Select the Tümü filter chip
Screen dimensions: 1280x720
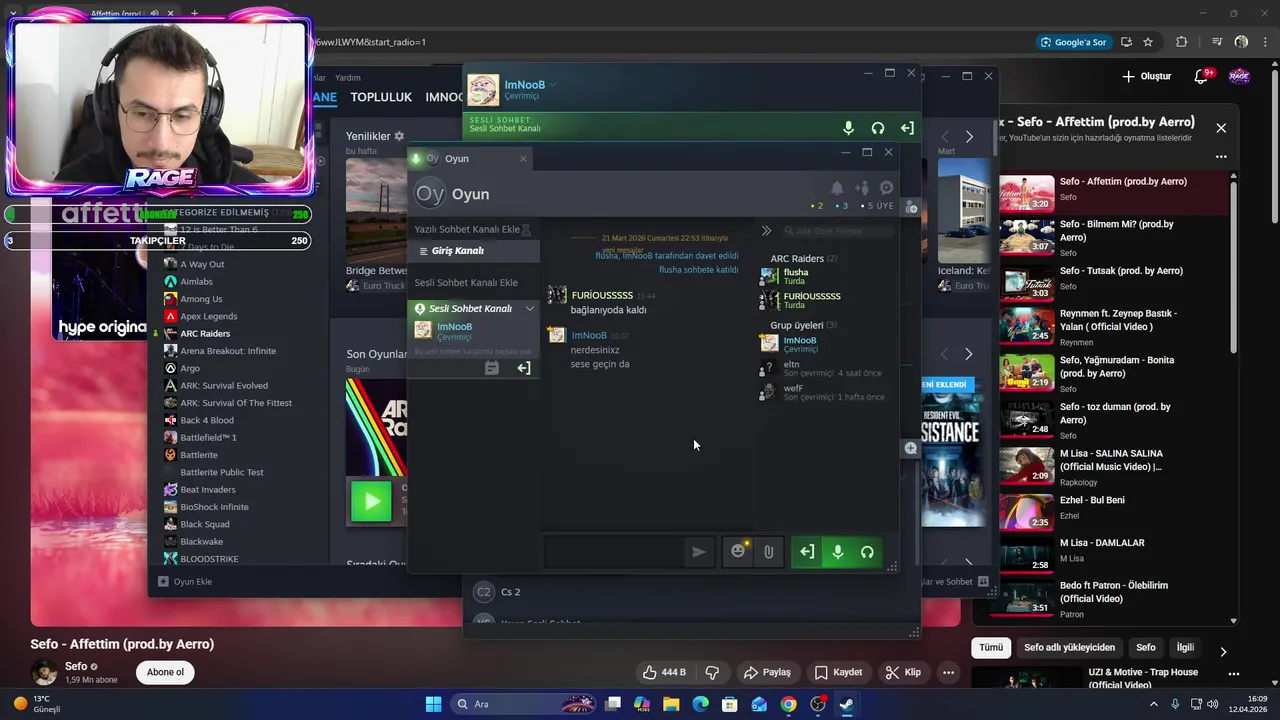[990, 647]
